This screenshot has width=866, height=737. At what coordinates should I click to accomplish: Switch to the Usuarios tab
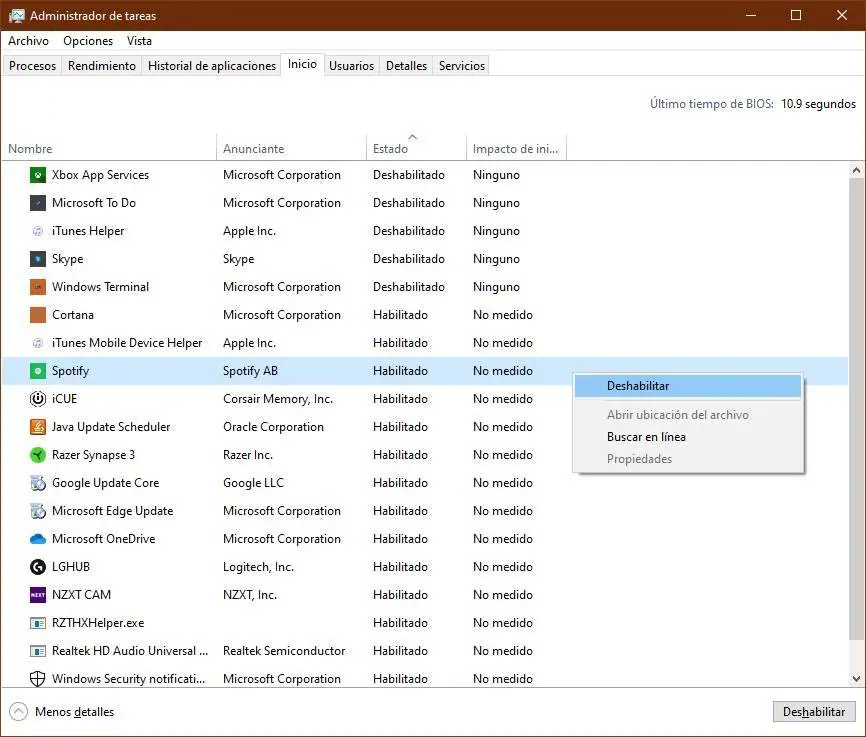pos(351,66)
